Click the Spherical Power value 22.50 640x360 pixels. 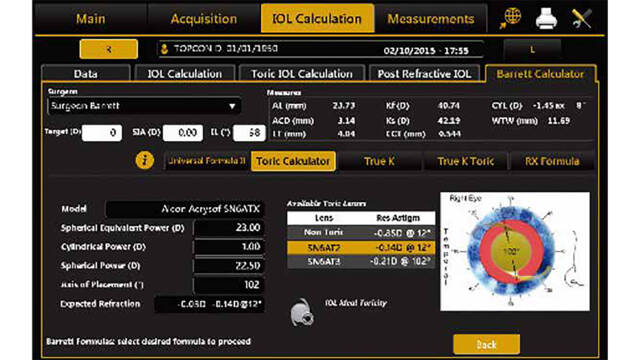pos(229,266)
